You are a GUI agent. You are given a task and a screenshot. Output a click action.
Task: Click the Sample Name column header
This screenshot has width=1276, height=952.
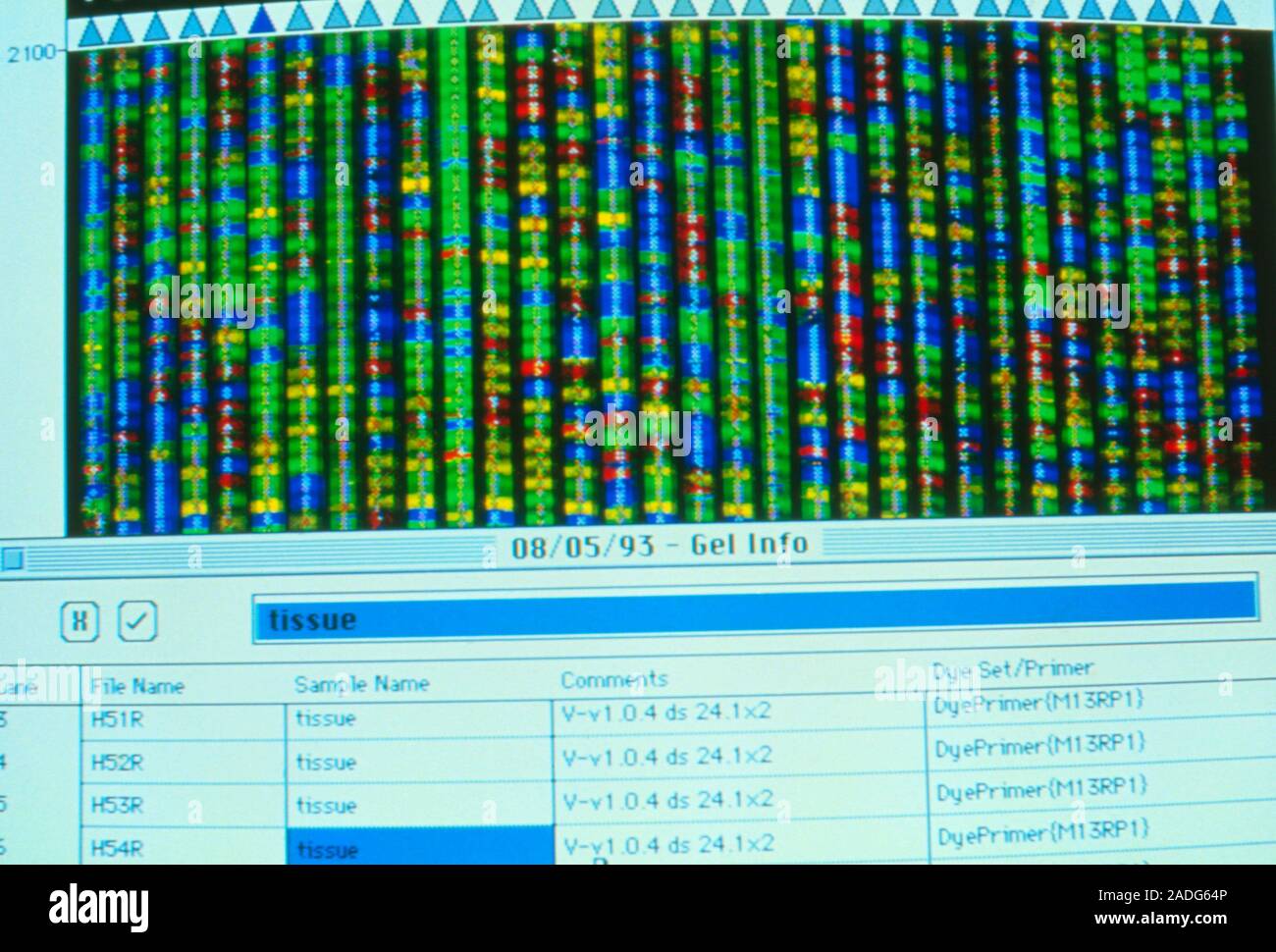click(361, 684)
